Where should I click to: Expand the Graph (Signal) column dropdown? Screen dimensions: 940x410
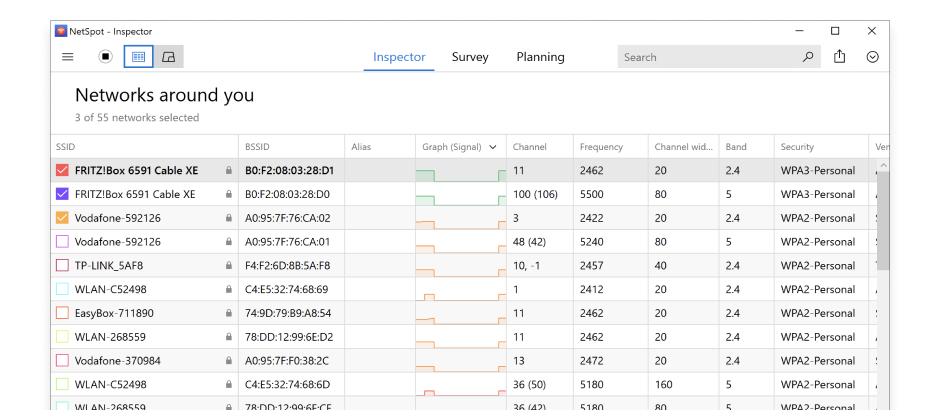(x=492, y=147)
